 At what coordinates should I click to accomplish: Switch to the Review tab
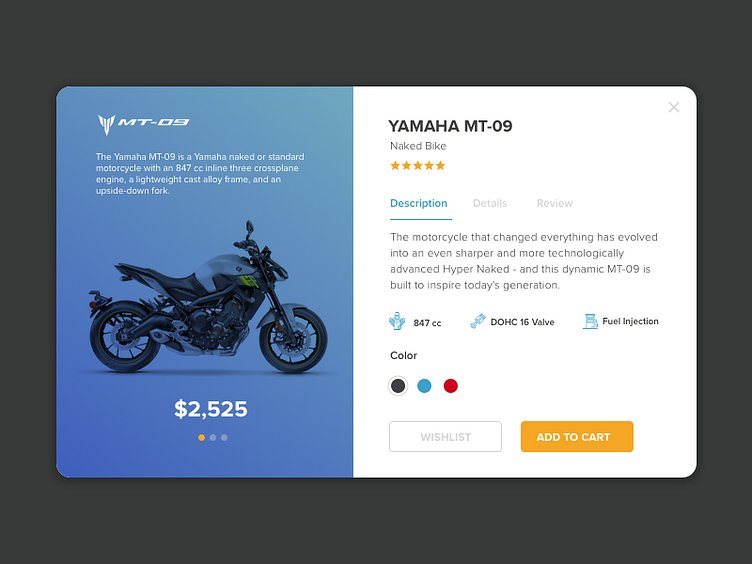pyautogui.click(x=554, y=203)
